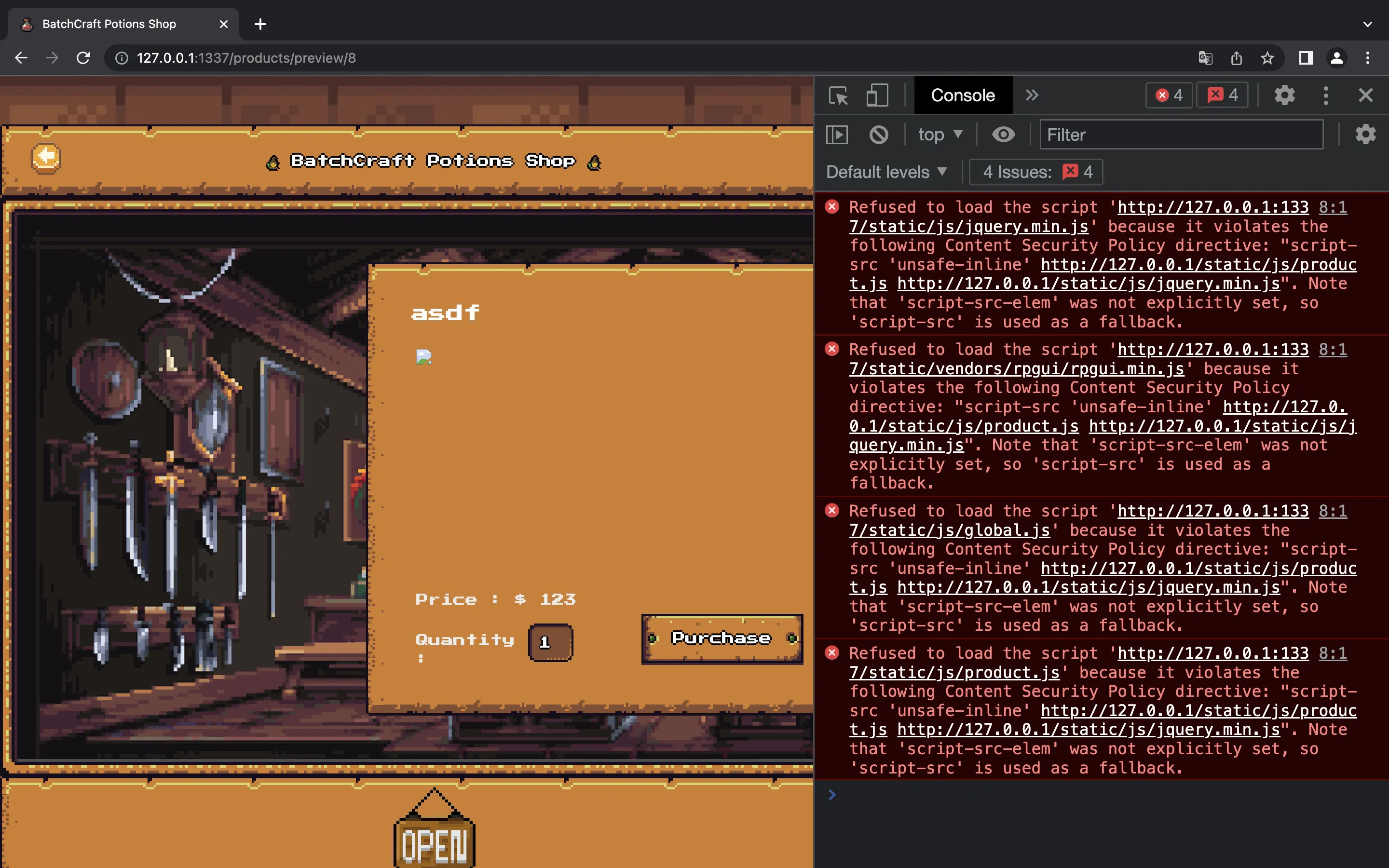Filter console messages input box

(1181, 135)
